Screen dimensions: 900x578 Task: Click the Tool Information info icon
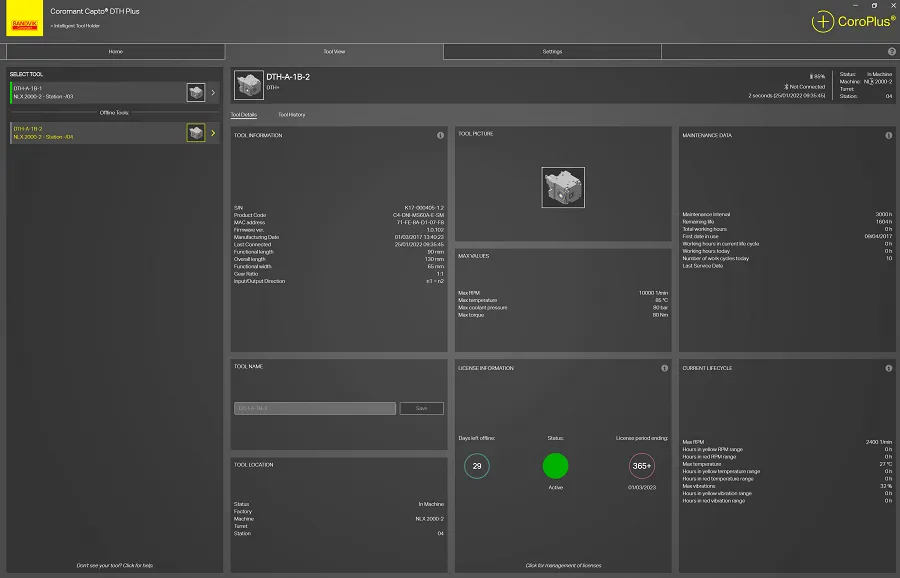tap(440, 135)
